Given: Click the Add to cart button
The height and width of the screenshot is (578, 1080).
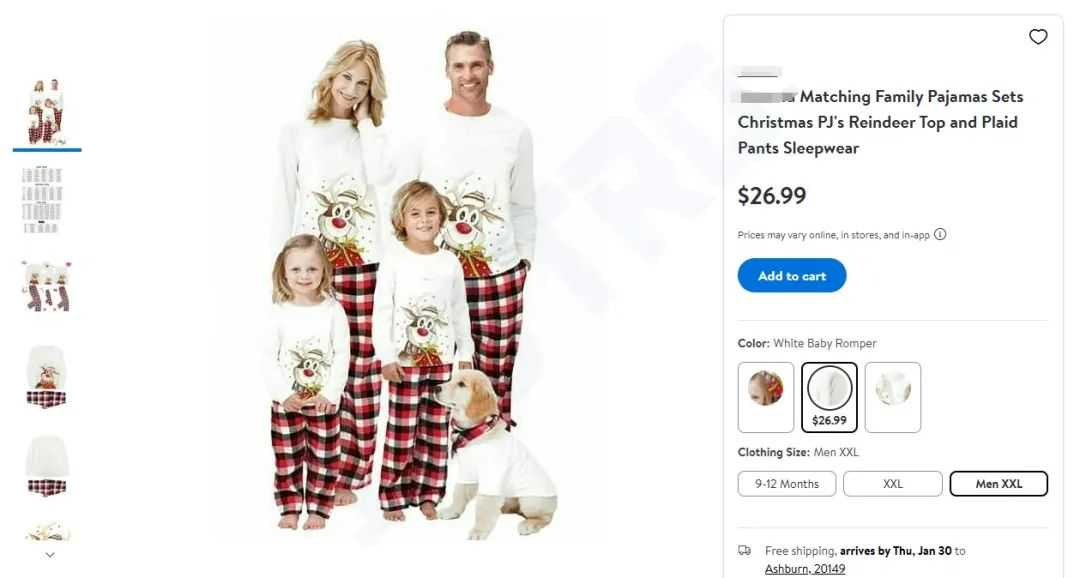Looking at the screenshot, I should click(x=791, y=276).
